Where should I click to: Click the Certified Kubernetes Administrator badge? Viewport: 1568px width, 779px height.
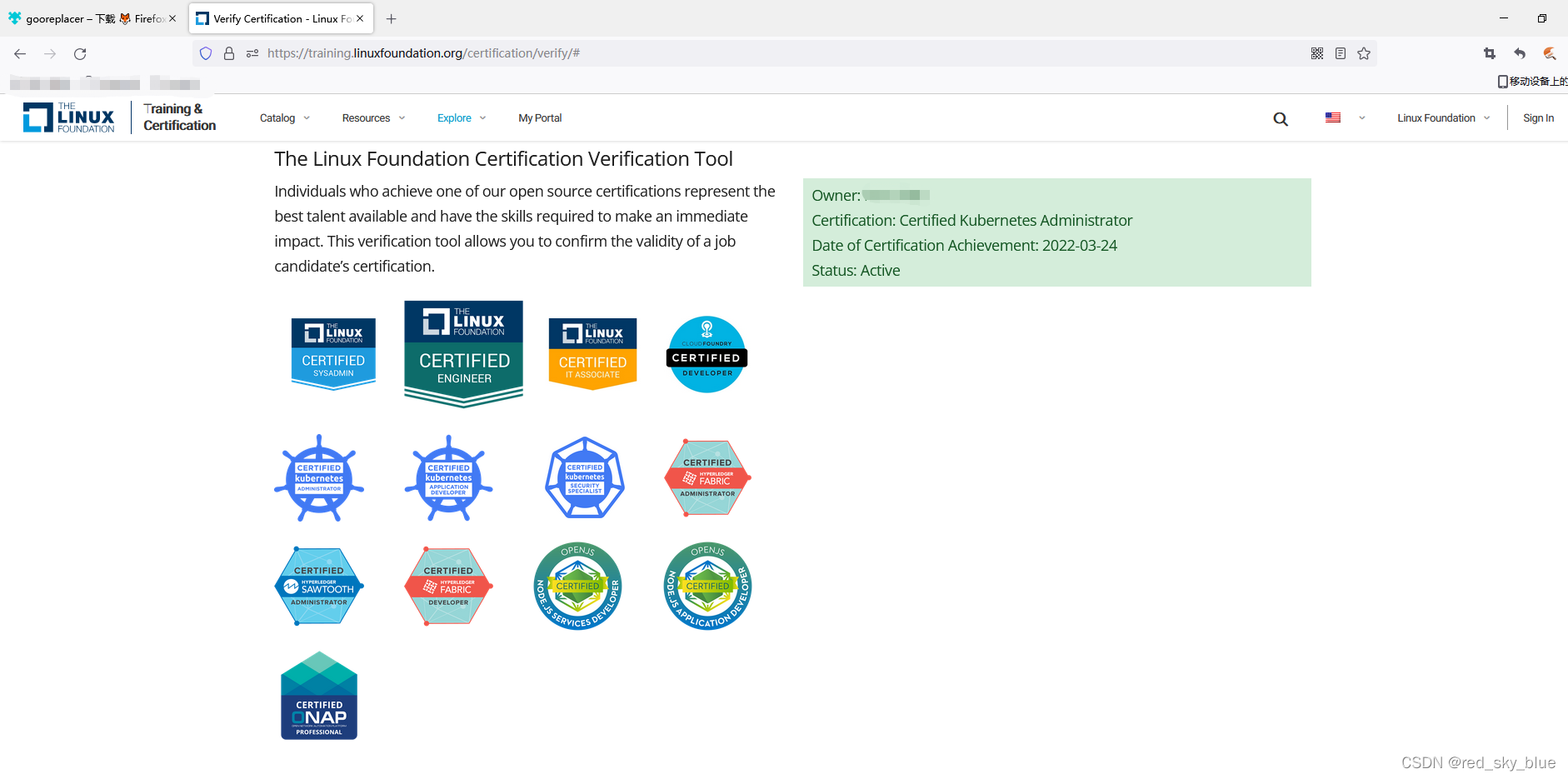point(319,478)
